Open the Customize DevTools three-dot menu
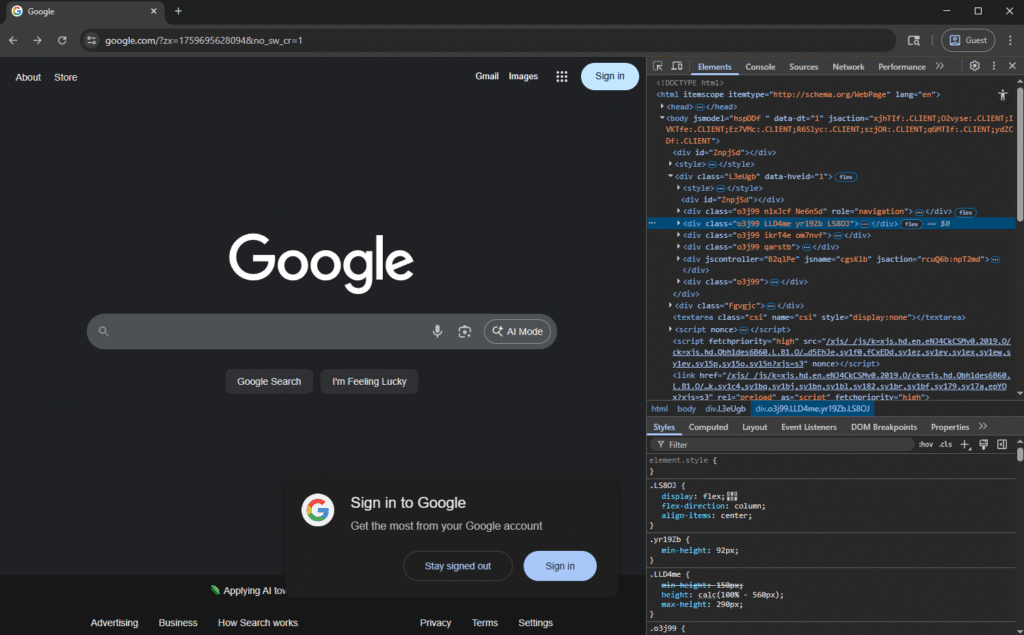Screen dimensions: 1024x635 [994, 66]
